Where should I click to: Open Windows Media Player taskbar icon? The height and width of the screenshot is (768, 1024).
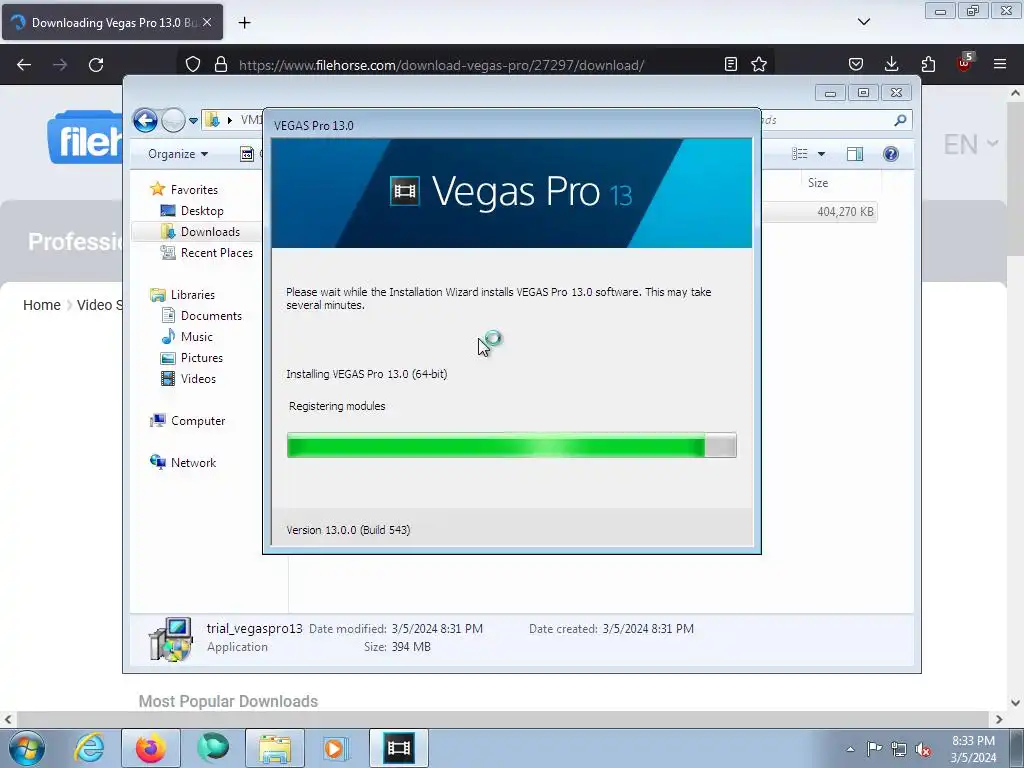337,748
